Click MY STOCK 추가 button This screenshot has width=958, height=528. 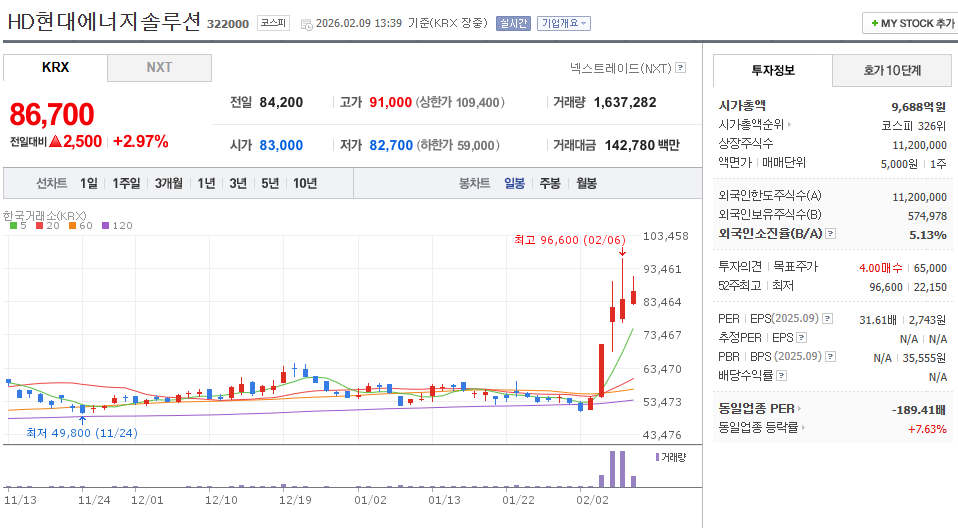[x=910, y=23]
